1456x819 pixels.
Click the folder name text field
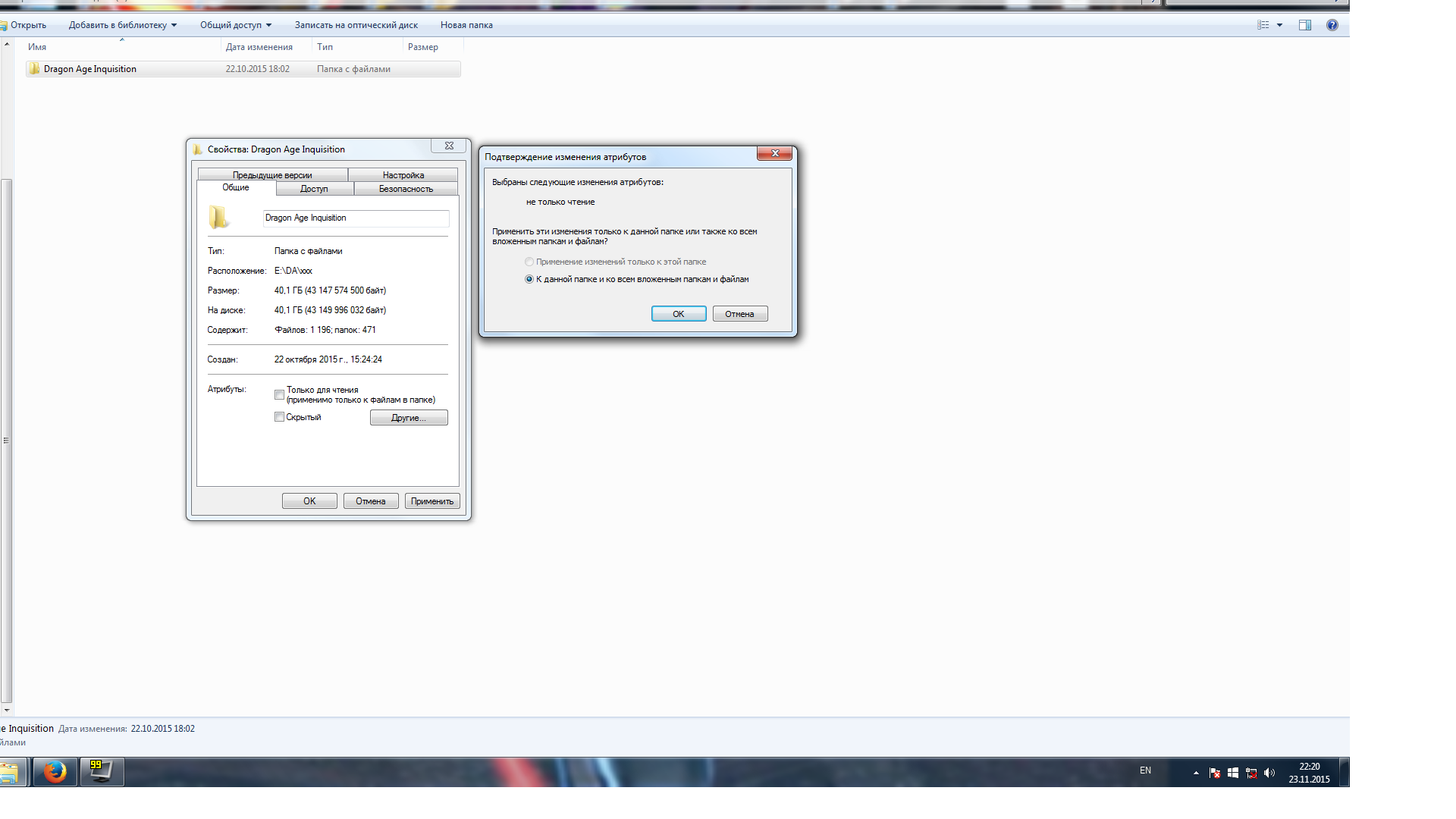(x=356, y=218)
